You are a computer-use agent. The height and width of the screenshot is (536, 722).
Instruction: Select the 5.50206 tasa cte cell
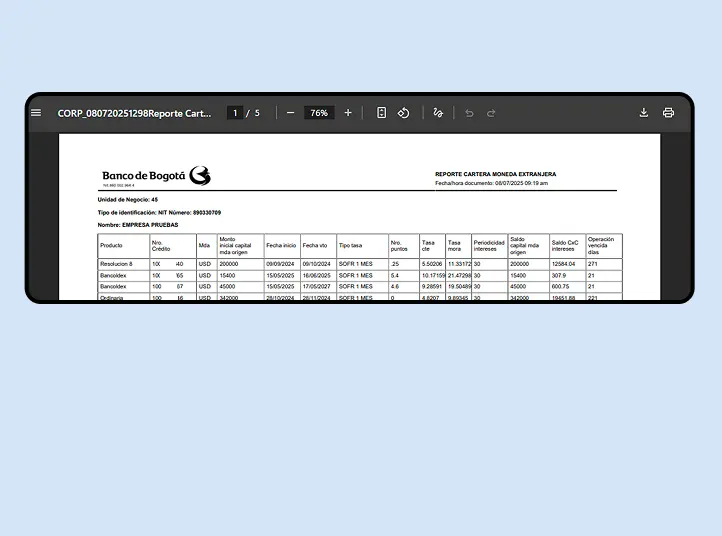point(432,264)
